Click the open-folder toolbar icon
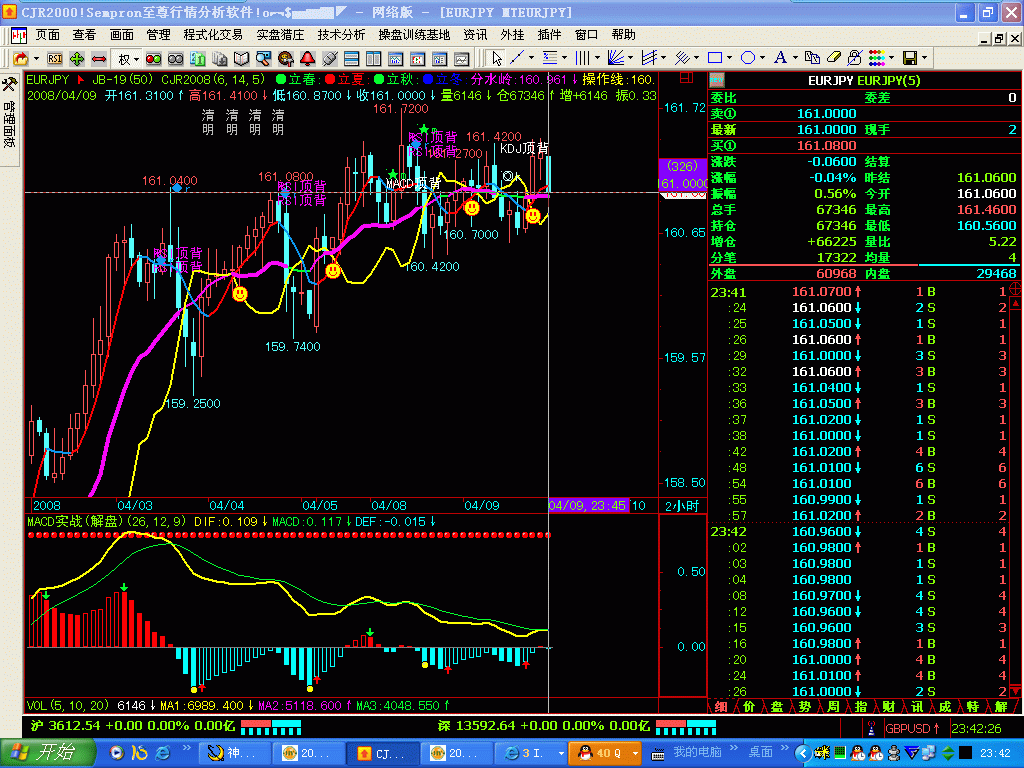 (21, 59)
